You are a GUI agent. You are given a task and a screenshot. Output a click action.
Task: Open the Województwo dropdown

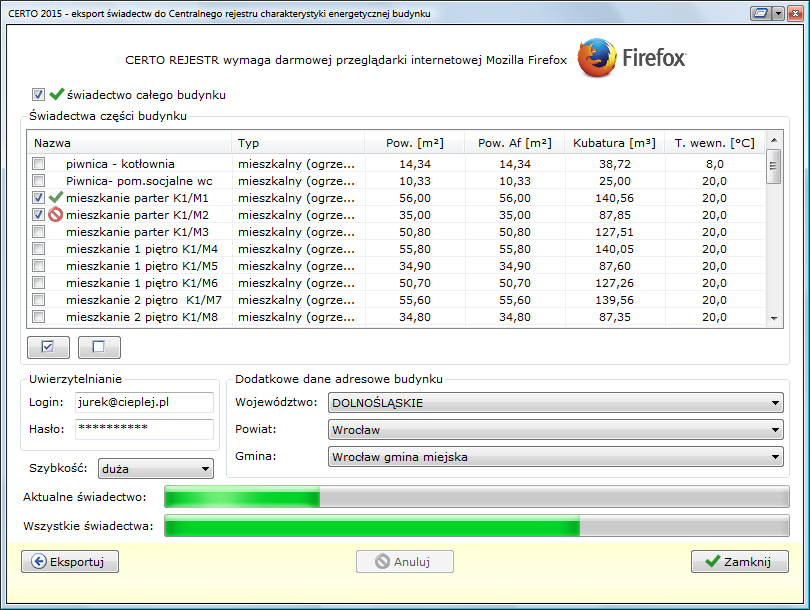pos(555,403)
